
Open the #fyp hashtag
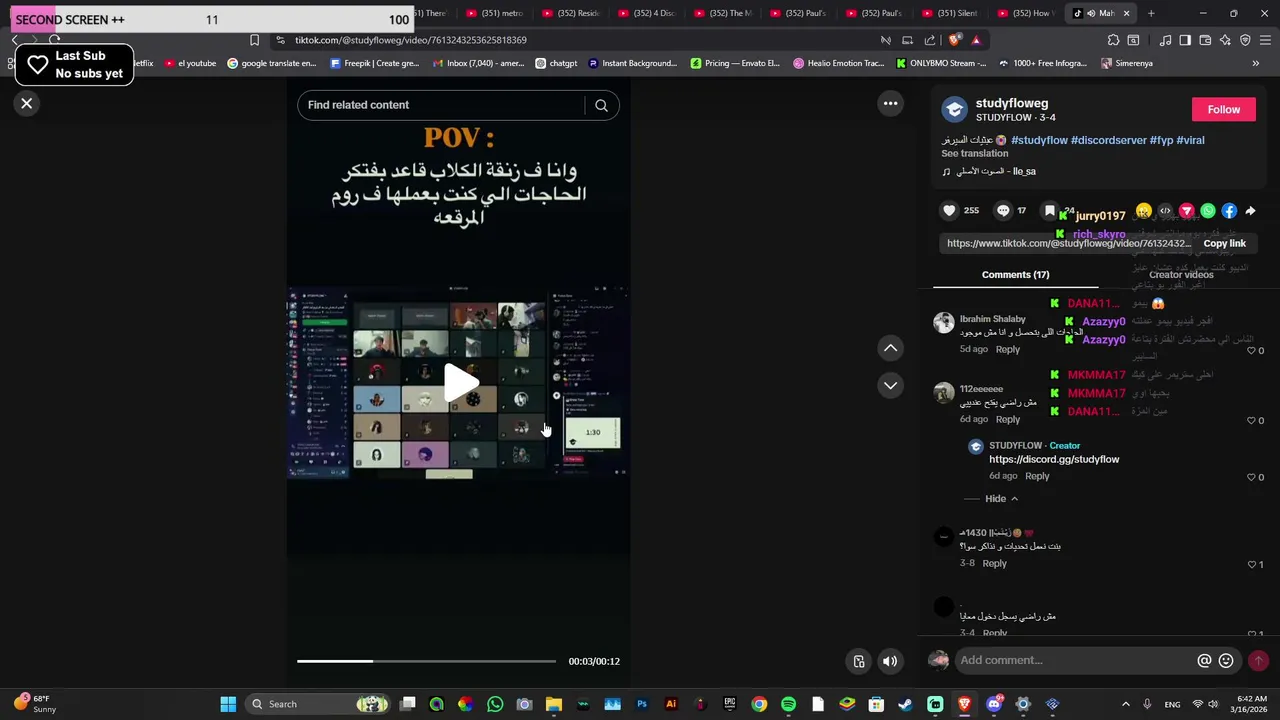click(x=1161, y=140)
